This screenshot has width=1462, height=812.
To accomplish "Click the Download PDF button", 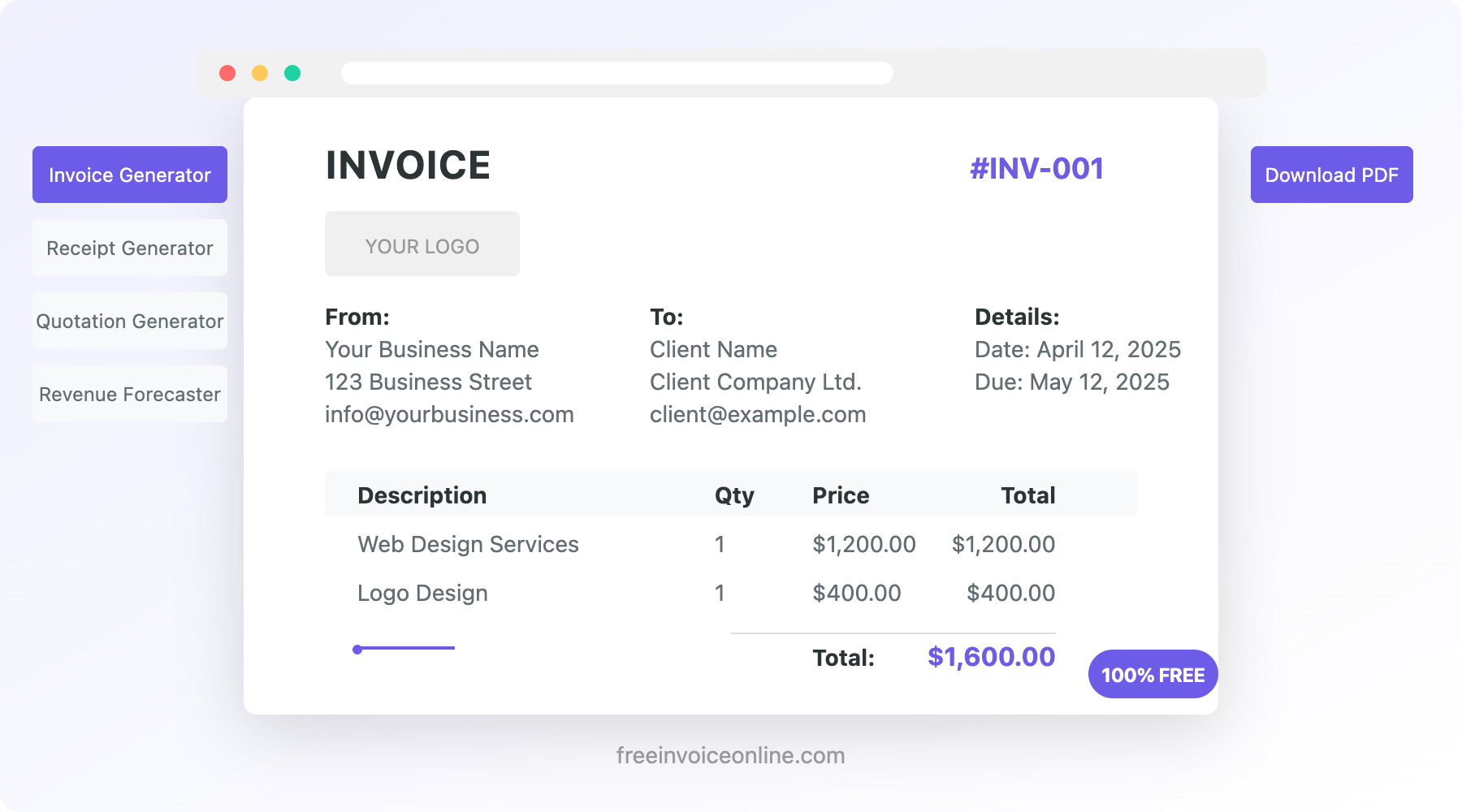I will tap(1332, 175).
